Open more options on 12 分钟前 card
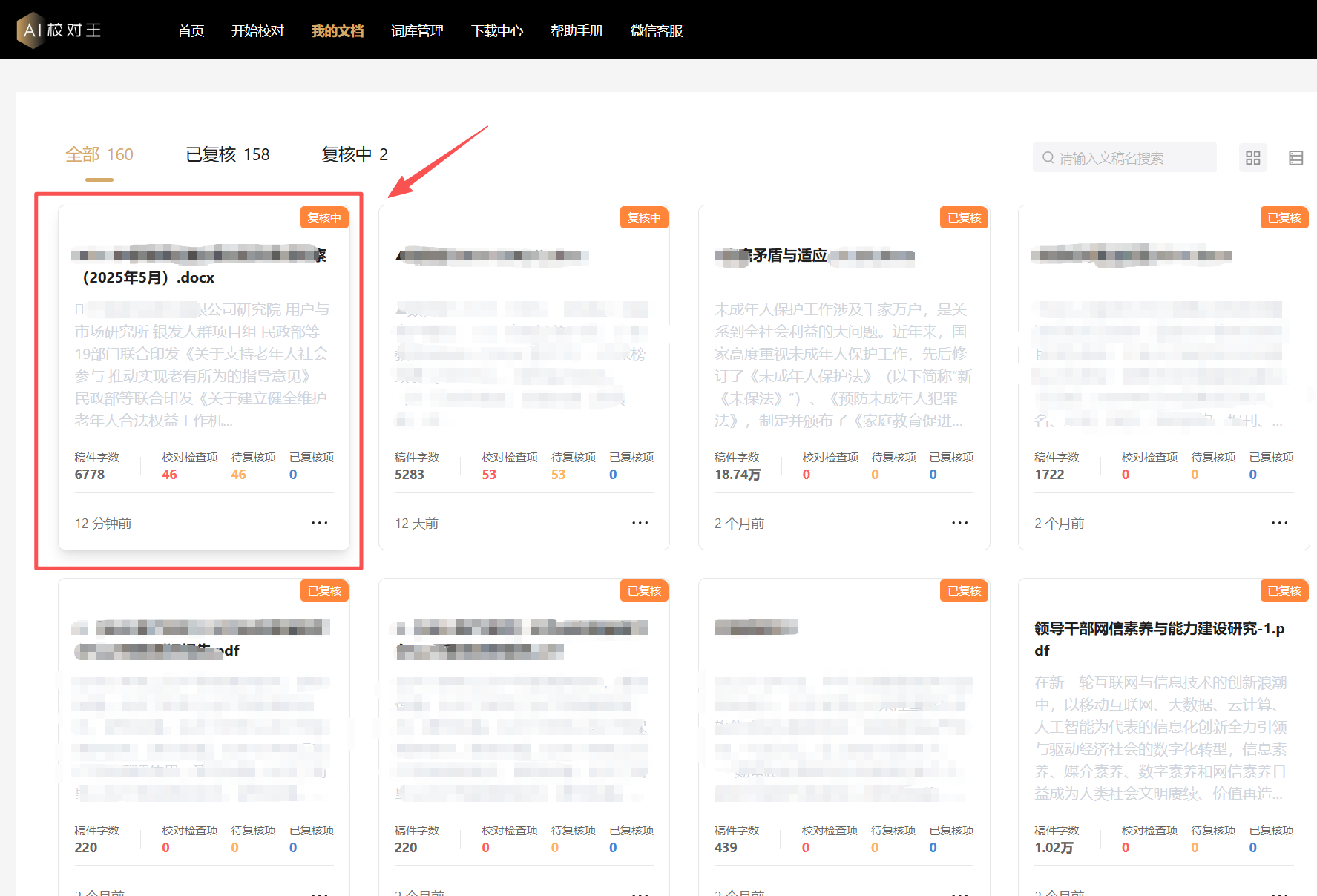 [319, 523]
